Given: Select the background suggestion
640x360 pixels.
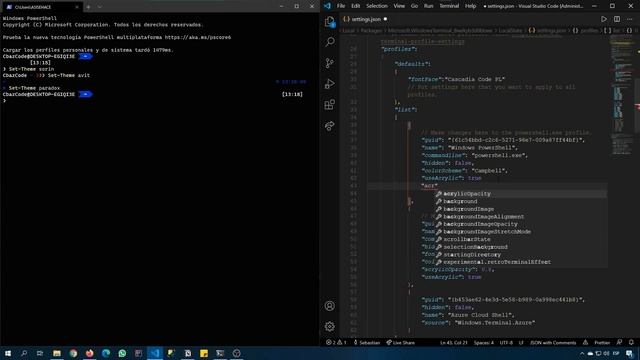Looking at the screenshot, I should (x=521, y=201).
